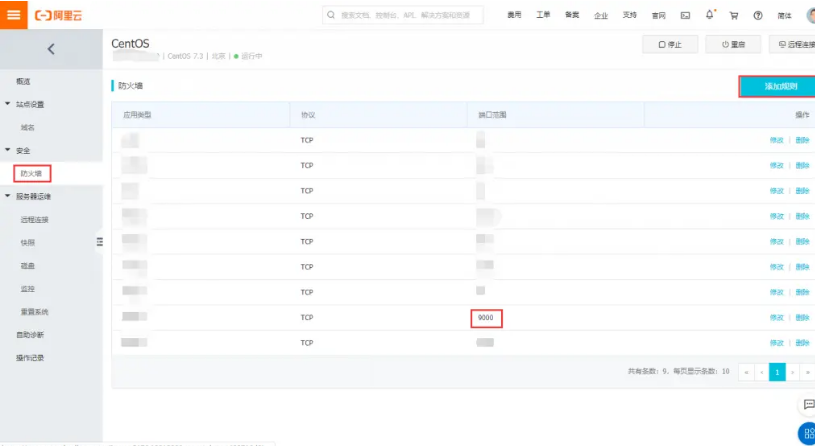
Task: Click 修改 on the port 9000 row
Action: pyautogui.click(x=776, y=317)
